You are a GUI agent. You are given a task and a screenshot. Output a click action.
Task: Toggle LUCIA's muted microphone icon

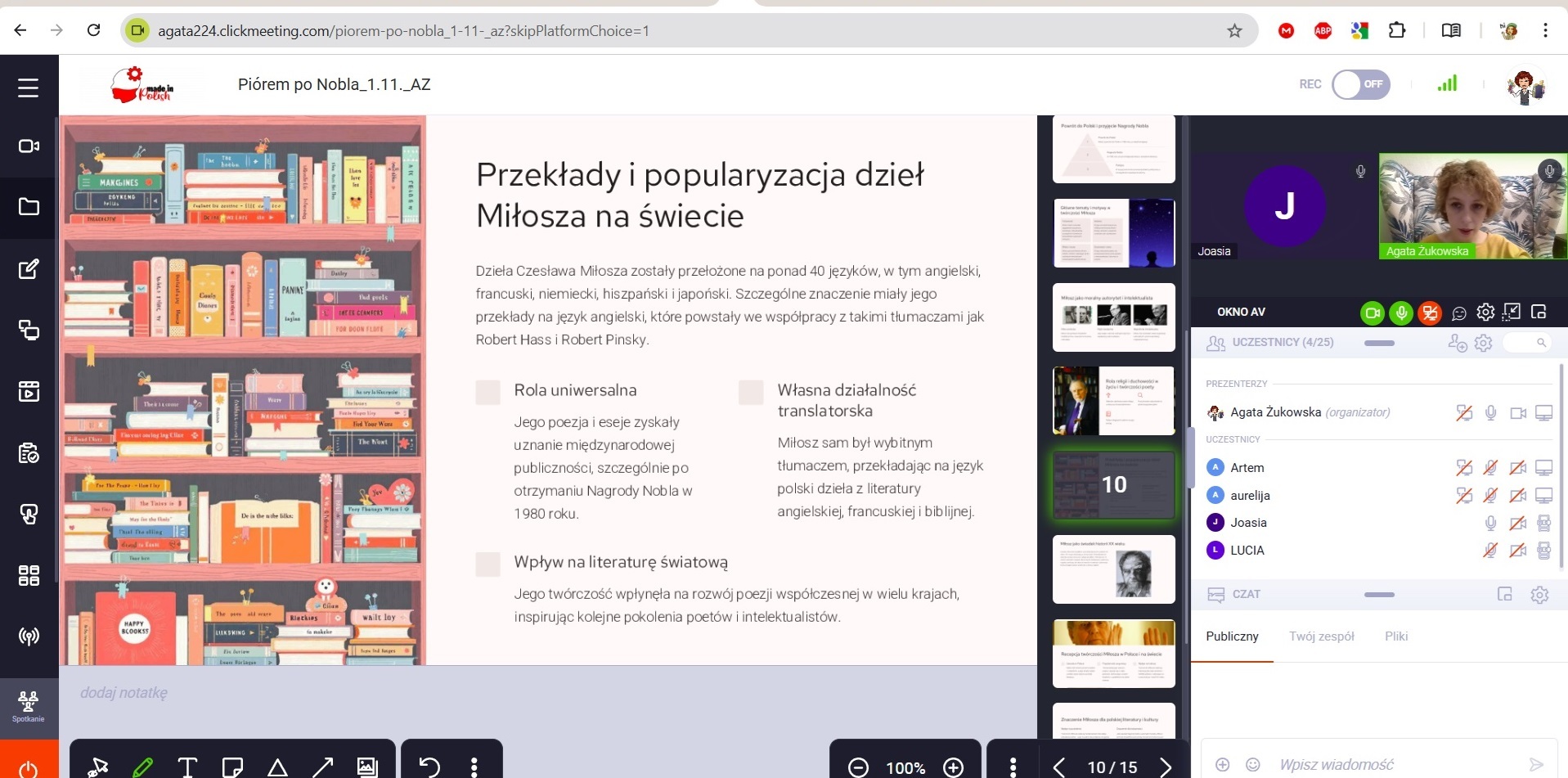[x=1491, y=551]
